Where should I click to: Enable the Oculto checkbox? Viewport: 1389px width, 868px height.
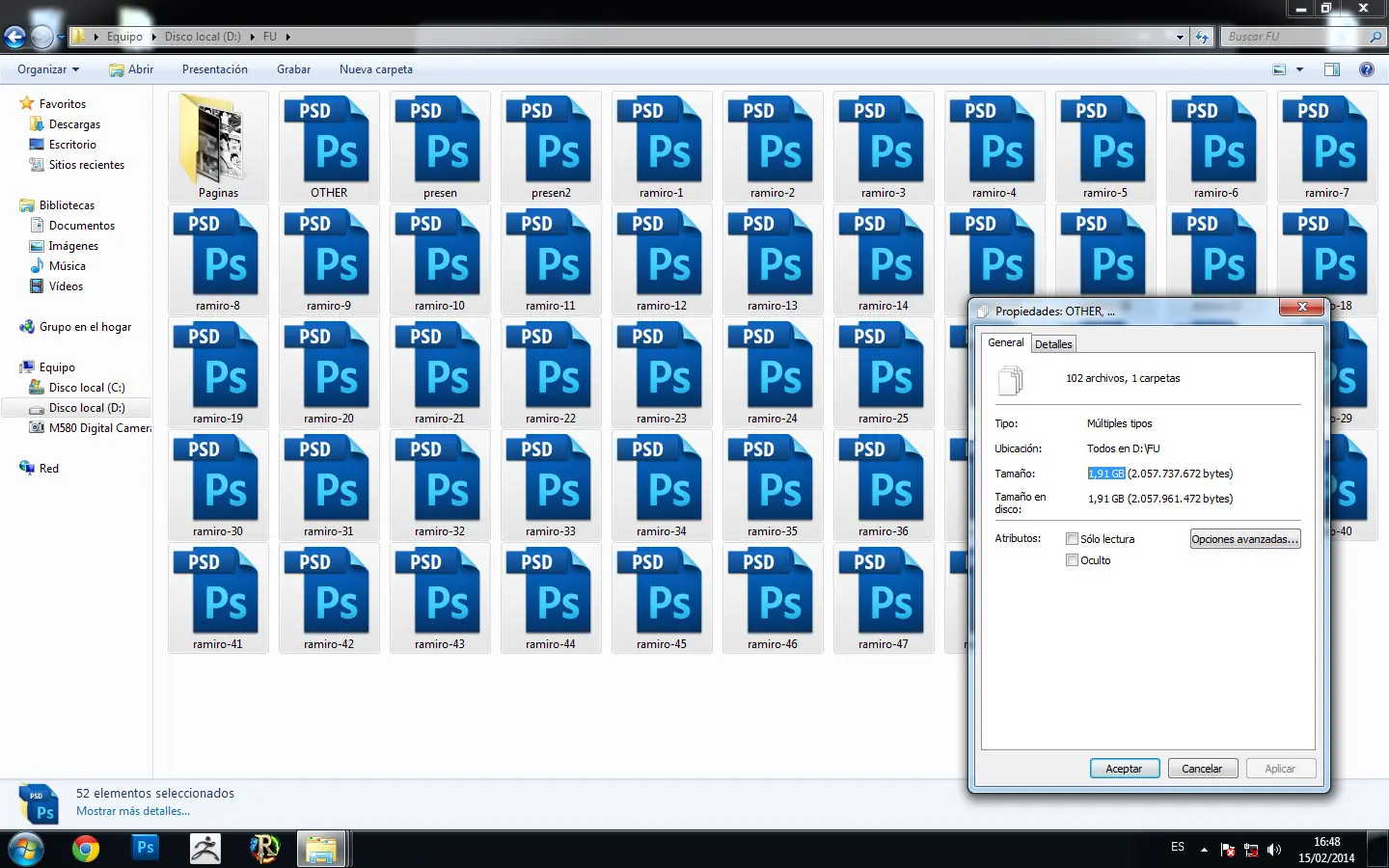click(1072, 560)
